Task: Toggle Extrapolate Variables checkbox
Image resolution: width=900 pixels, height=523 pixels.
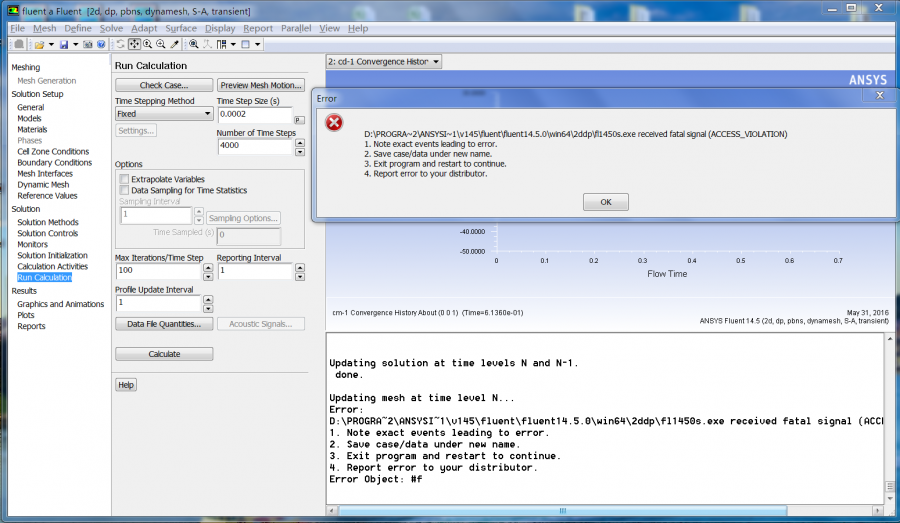Action: [x=124, y=179]
